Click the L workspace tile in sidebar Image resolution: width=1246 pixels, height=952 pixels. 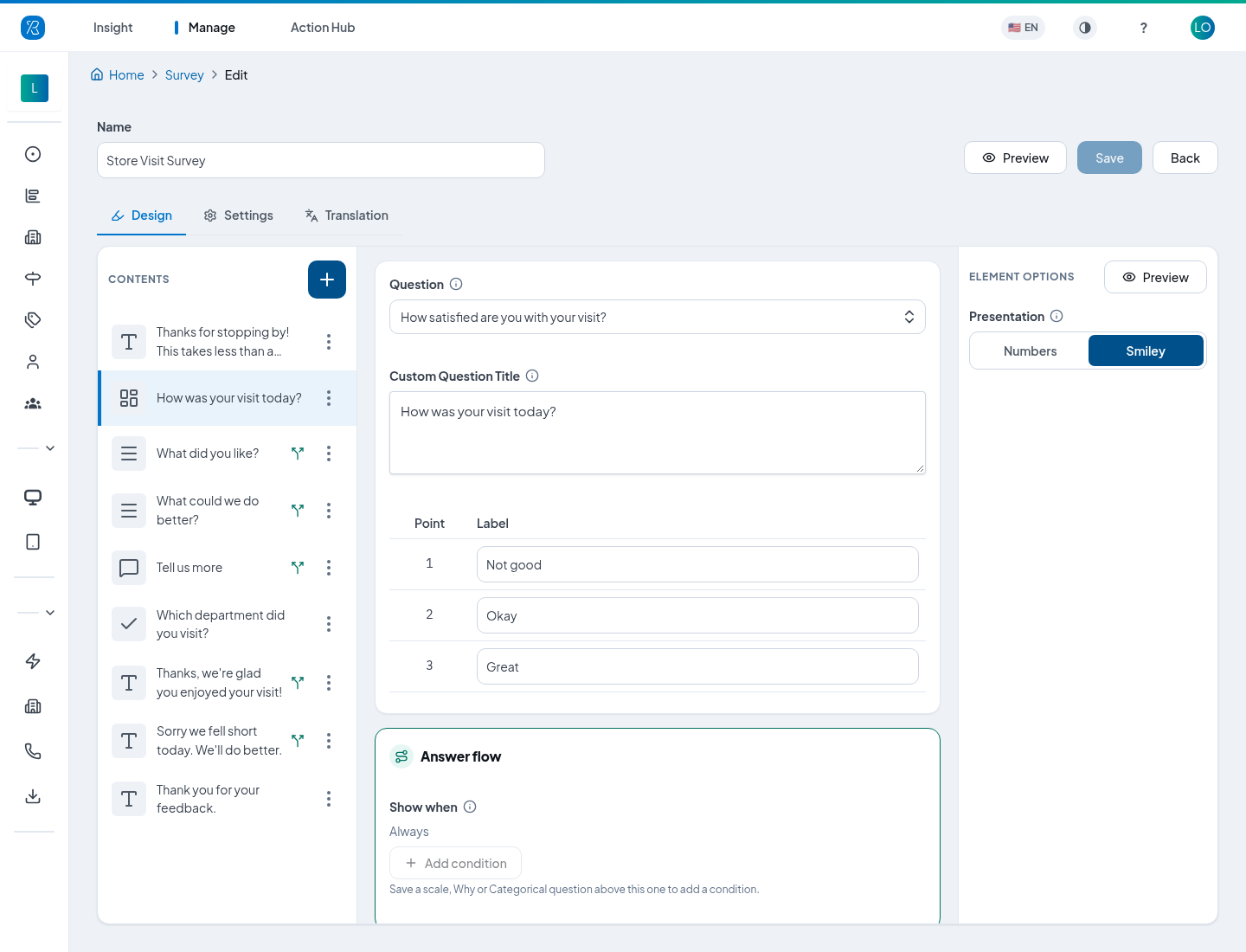coord(35,88)
